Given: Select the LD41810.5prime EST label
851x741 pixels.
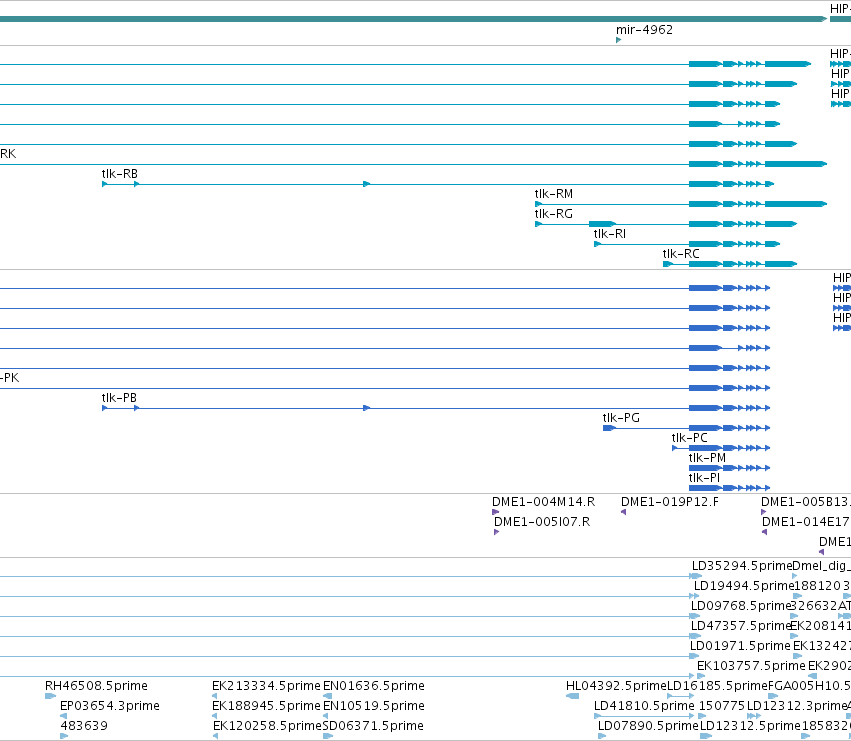Looking at the screenshot, I should pyautogui.click(x=644, y=706).
